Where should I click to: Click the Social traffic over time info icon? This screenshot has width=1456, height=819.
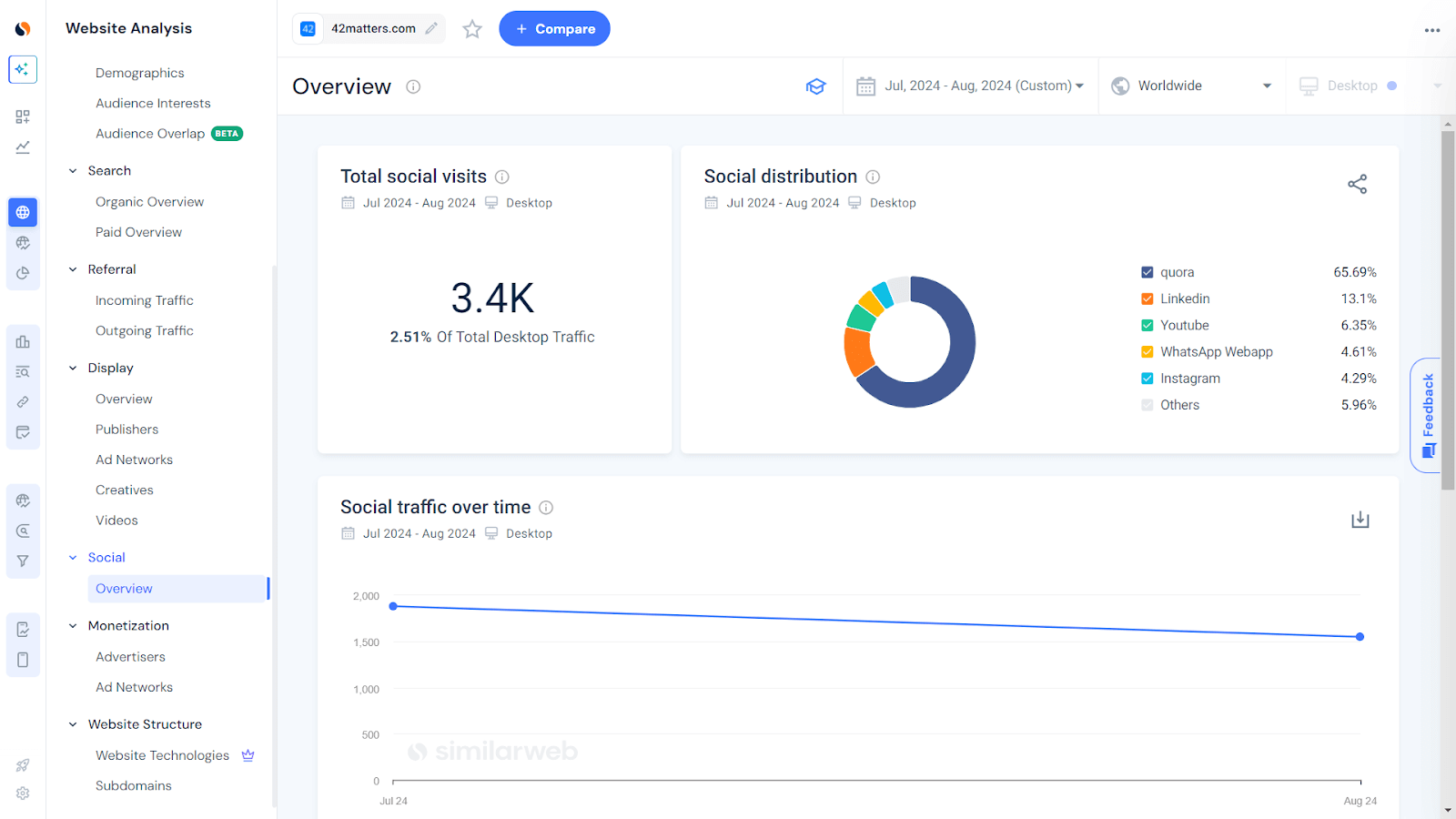(546, 508)
